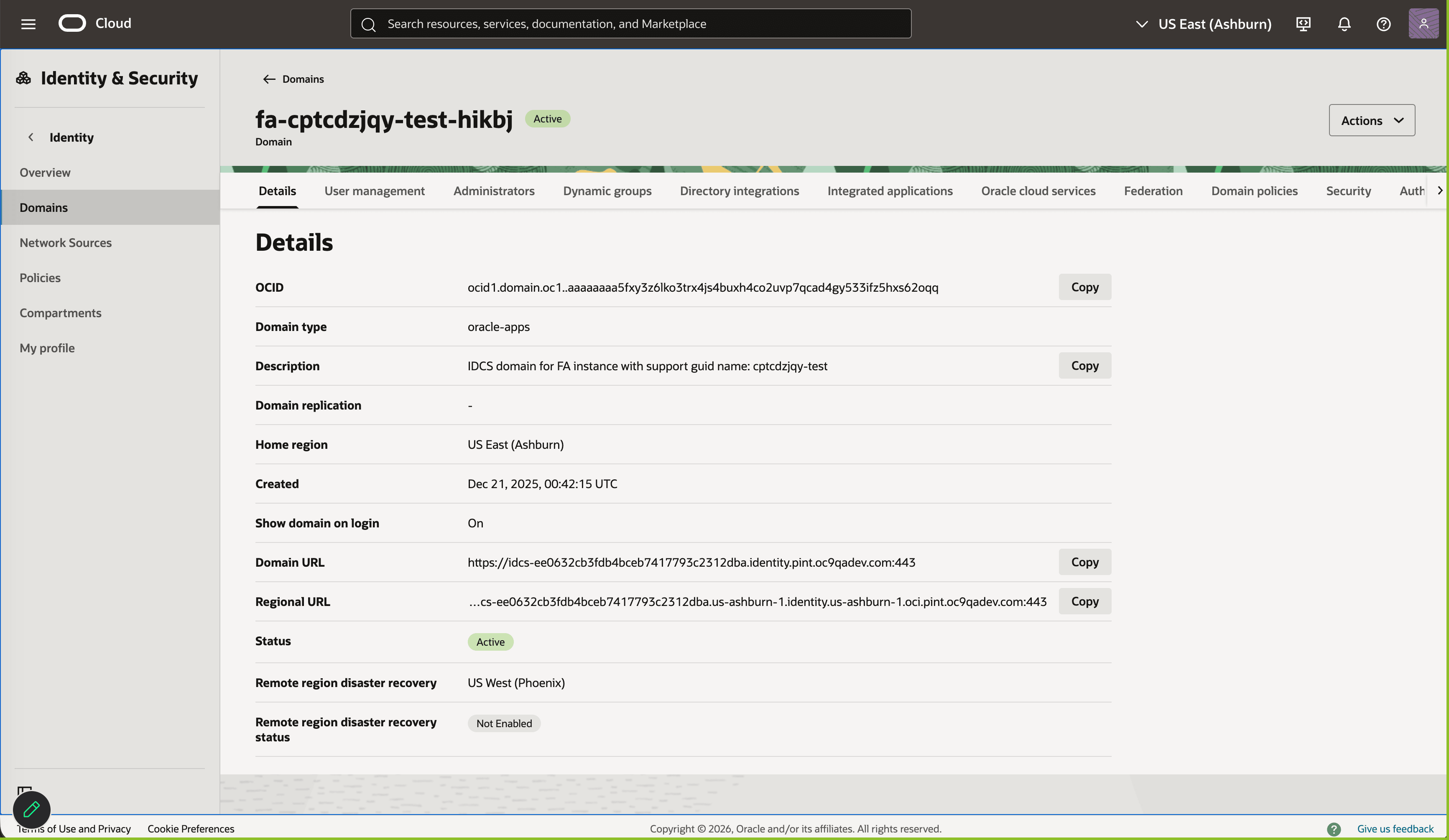Click the search magnifier icon
Viewport: 1449px width, 840px height.
[368, 24]
